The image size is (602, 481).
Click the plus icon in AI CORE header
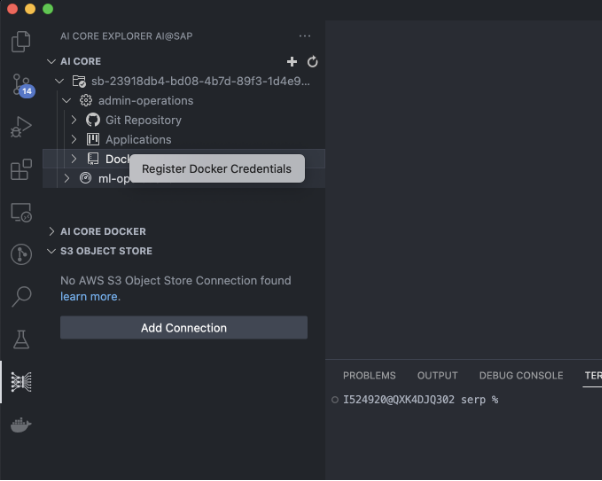[x=292, y=61]
